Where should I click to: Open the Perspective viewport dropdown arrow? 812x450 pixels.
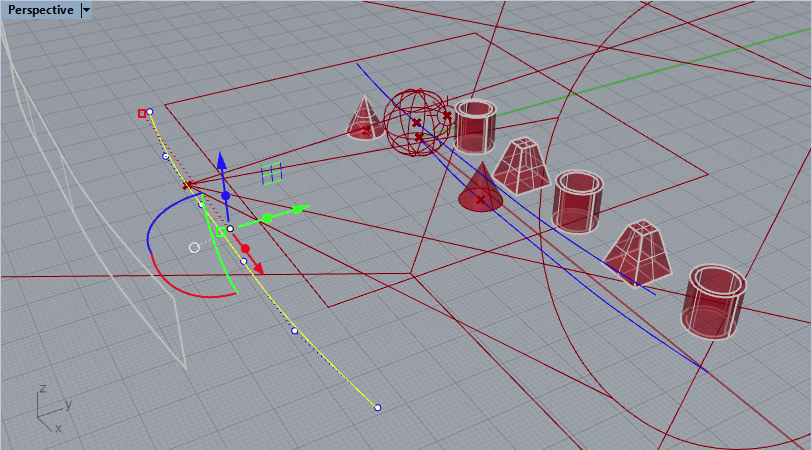click(x=85, y=10)
